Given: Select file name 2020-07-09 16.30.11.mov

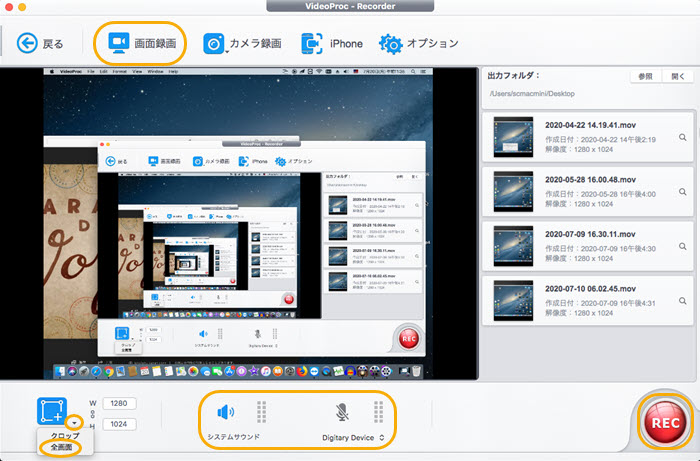Looking at the screenshot, I should point(590,234).
